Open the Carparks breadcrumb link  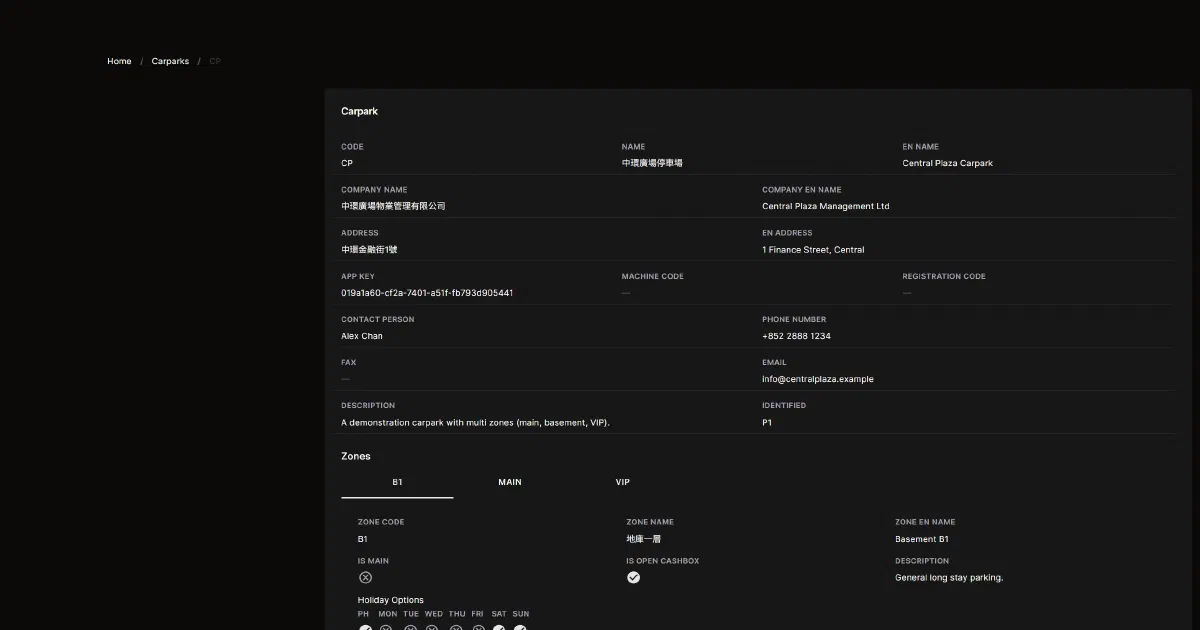[x=170, y=61]
